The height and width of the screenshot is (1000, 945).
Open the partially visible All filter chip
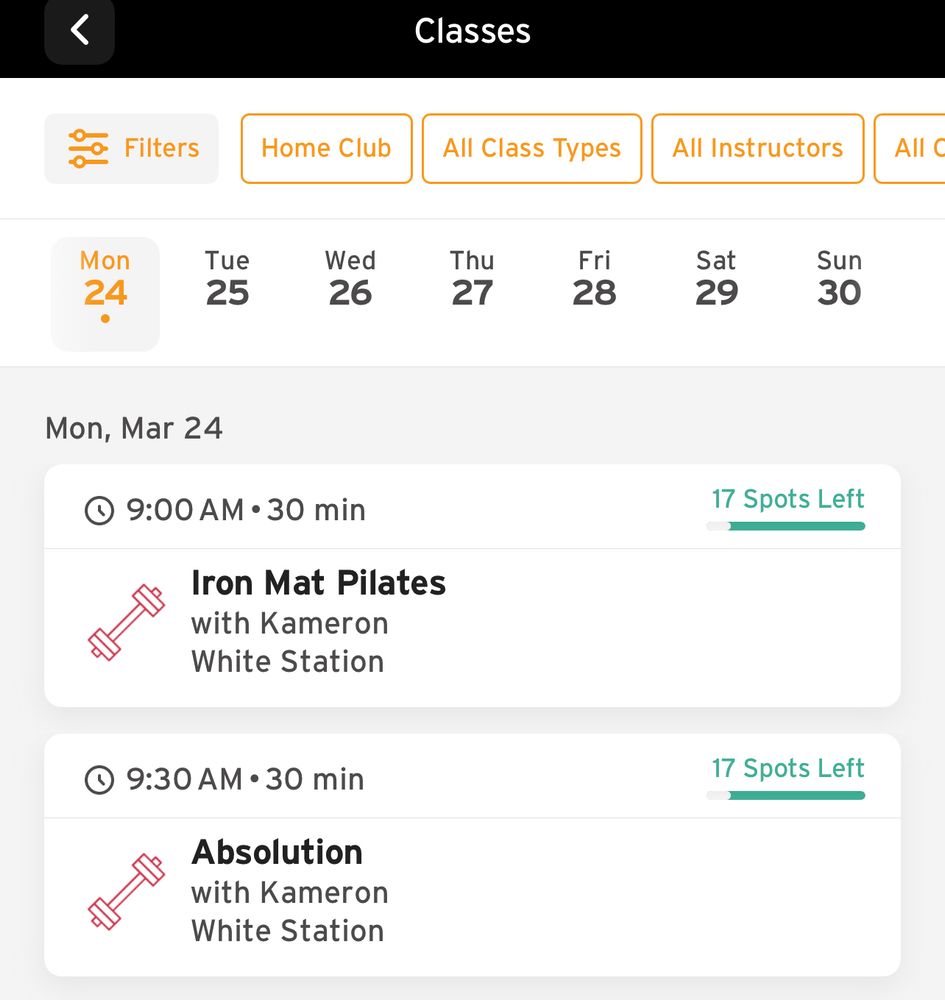(911, 149)
